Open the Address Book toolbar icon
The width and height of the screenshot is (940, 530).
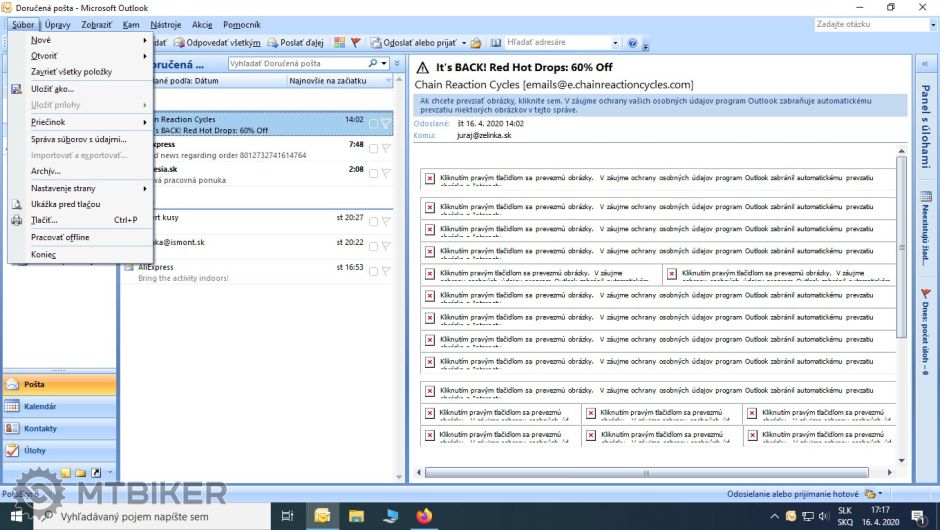coord(495,43)
